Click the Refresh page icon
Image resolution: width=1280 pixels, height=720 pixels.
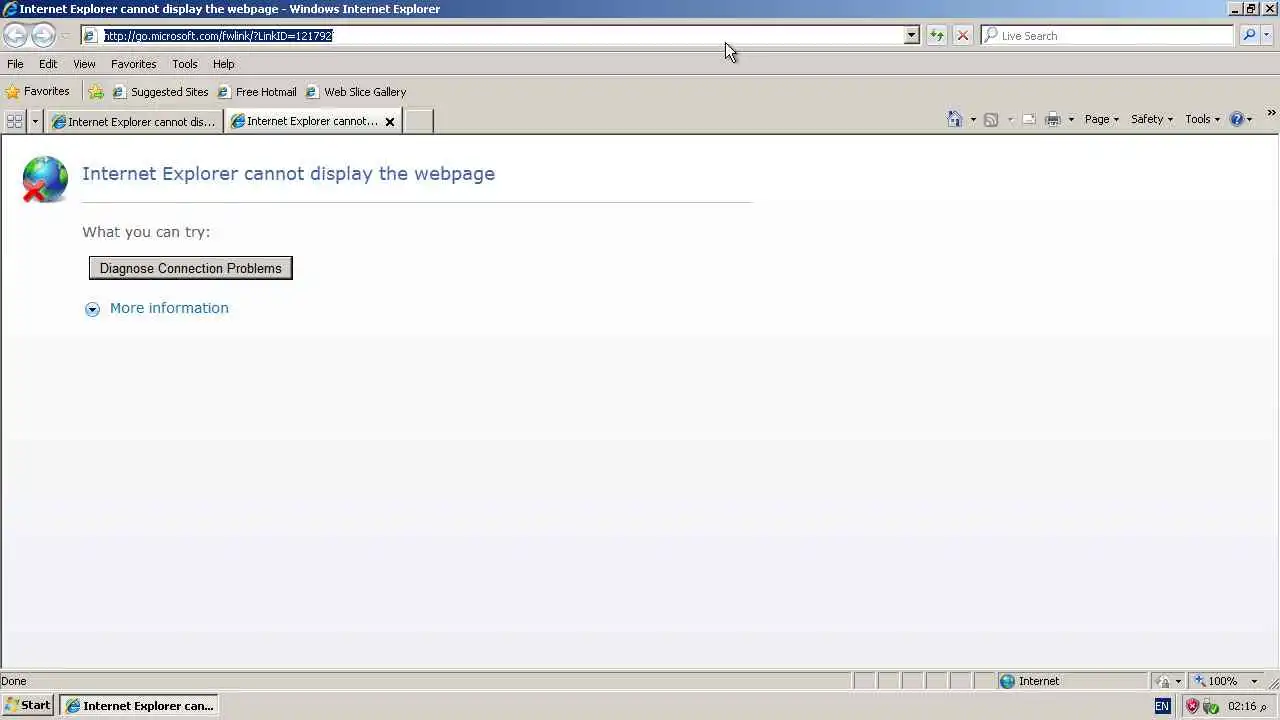tap(937, 35)
